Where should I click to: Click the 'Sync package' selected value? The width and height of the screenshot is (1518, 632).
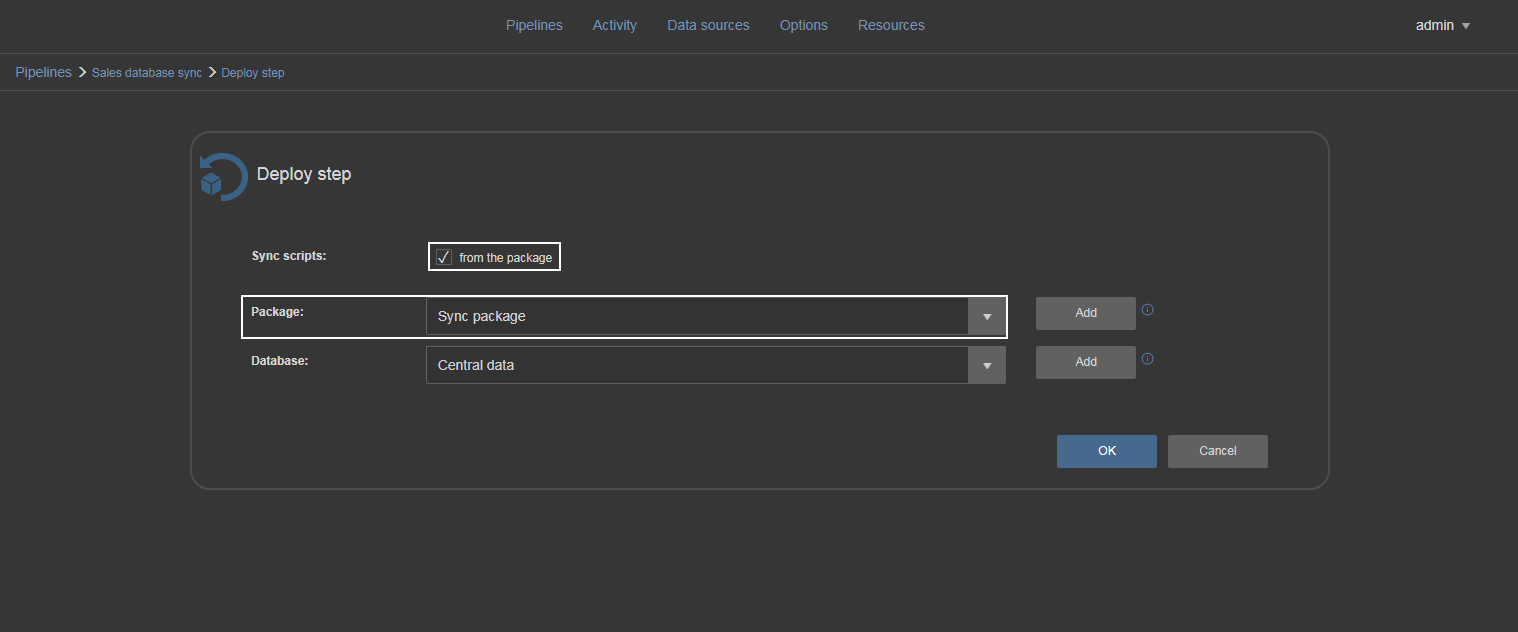(x=482, y=316)
